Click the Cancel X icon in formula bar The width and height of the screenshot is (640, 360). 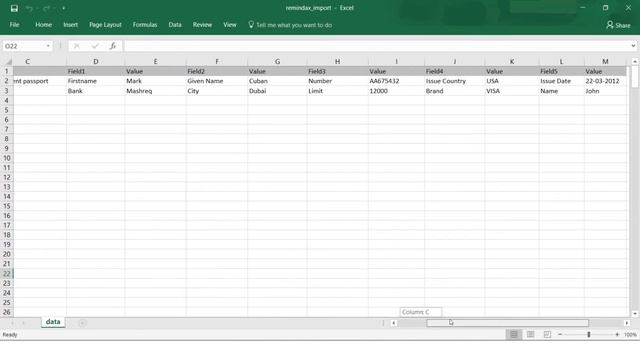[77, 46]
